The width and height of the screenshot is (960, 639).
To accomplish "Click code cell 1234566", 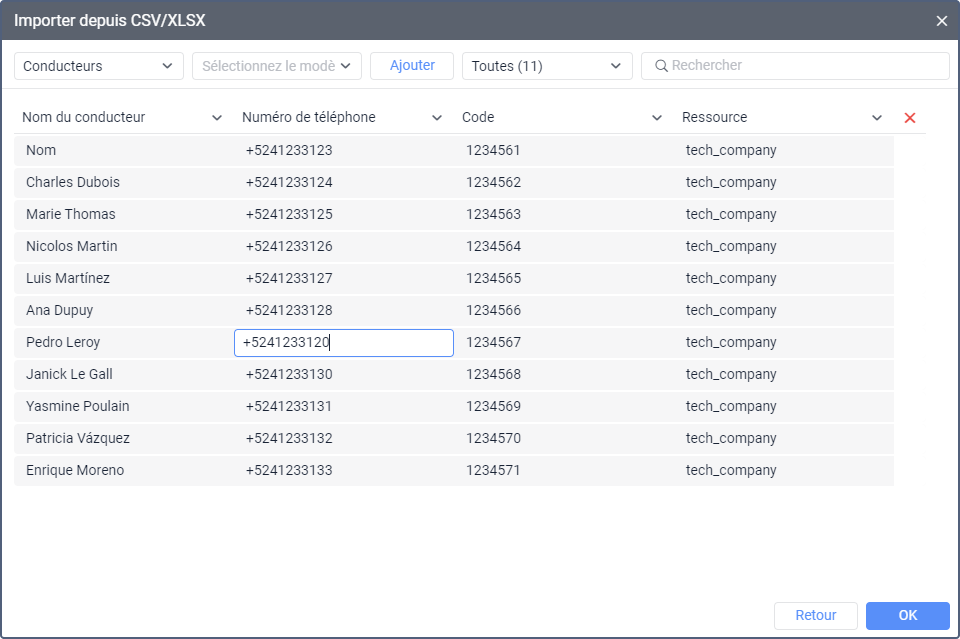I will click(493, 310).
